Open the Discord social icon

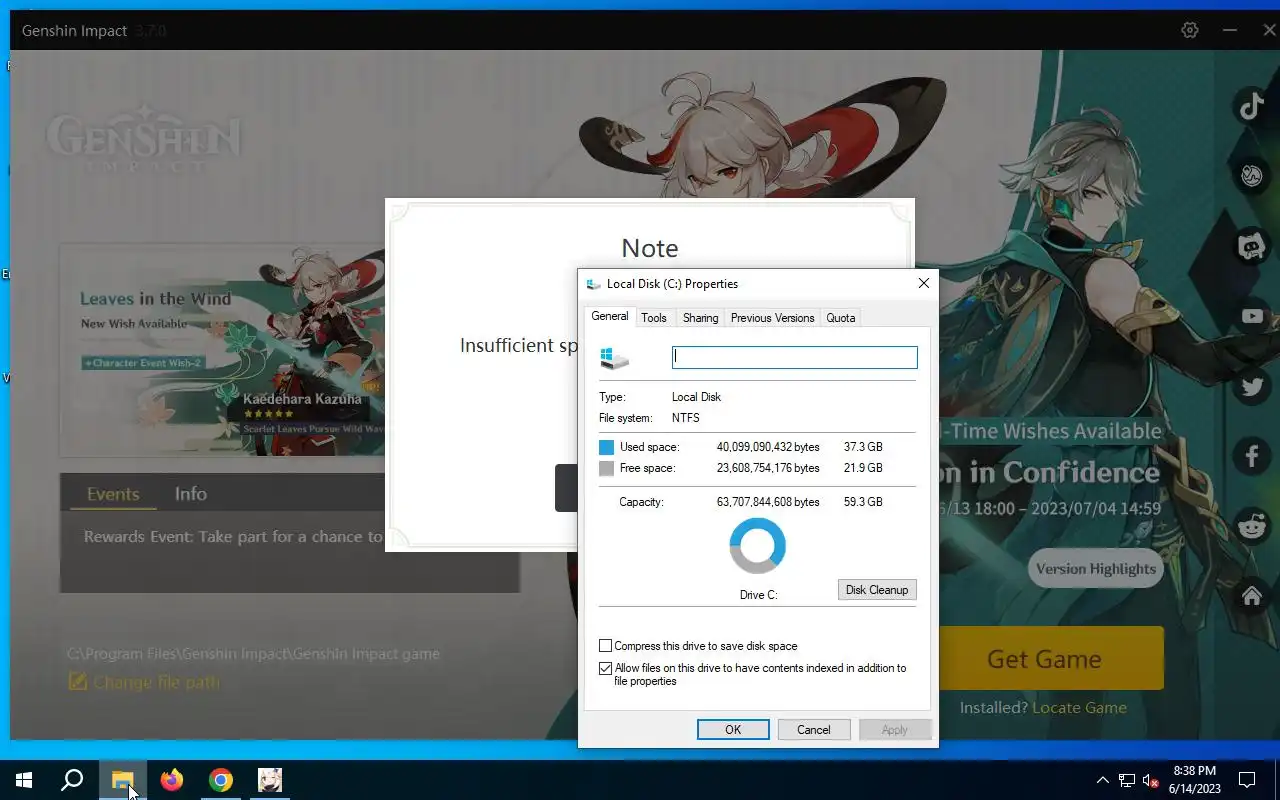point(1252,246)
